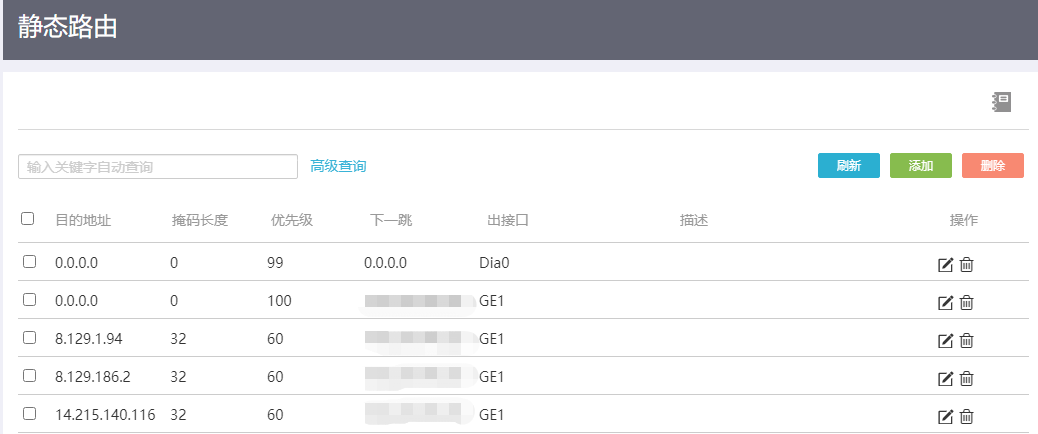Focus the keyword search input field
1038x434 pixels.
coord(158,167)
